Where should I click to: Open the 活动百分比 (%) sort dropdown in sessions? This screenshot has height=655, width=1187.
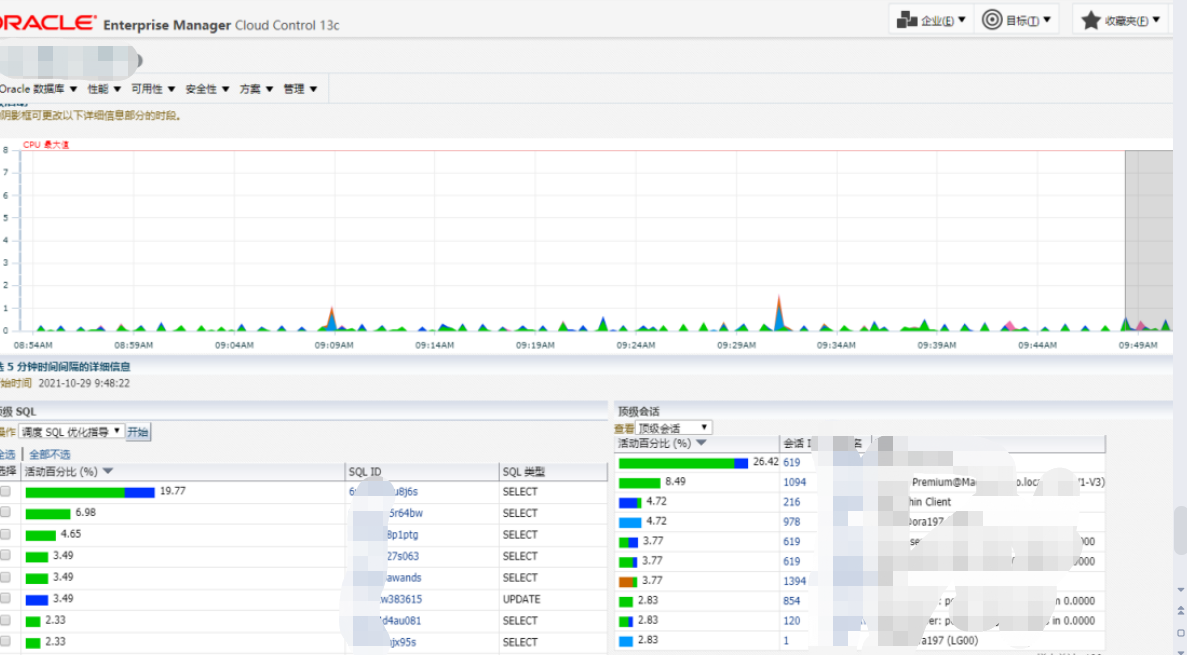(703, 442)
